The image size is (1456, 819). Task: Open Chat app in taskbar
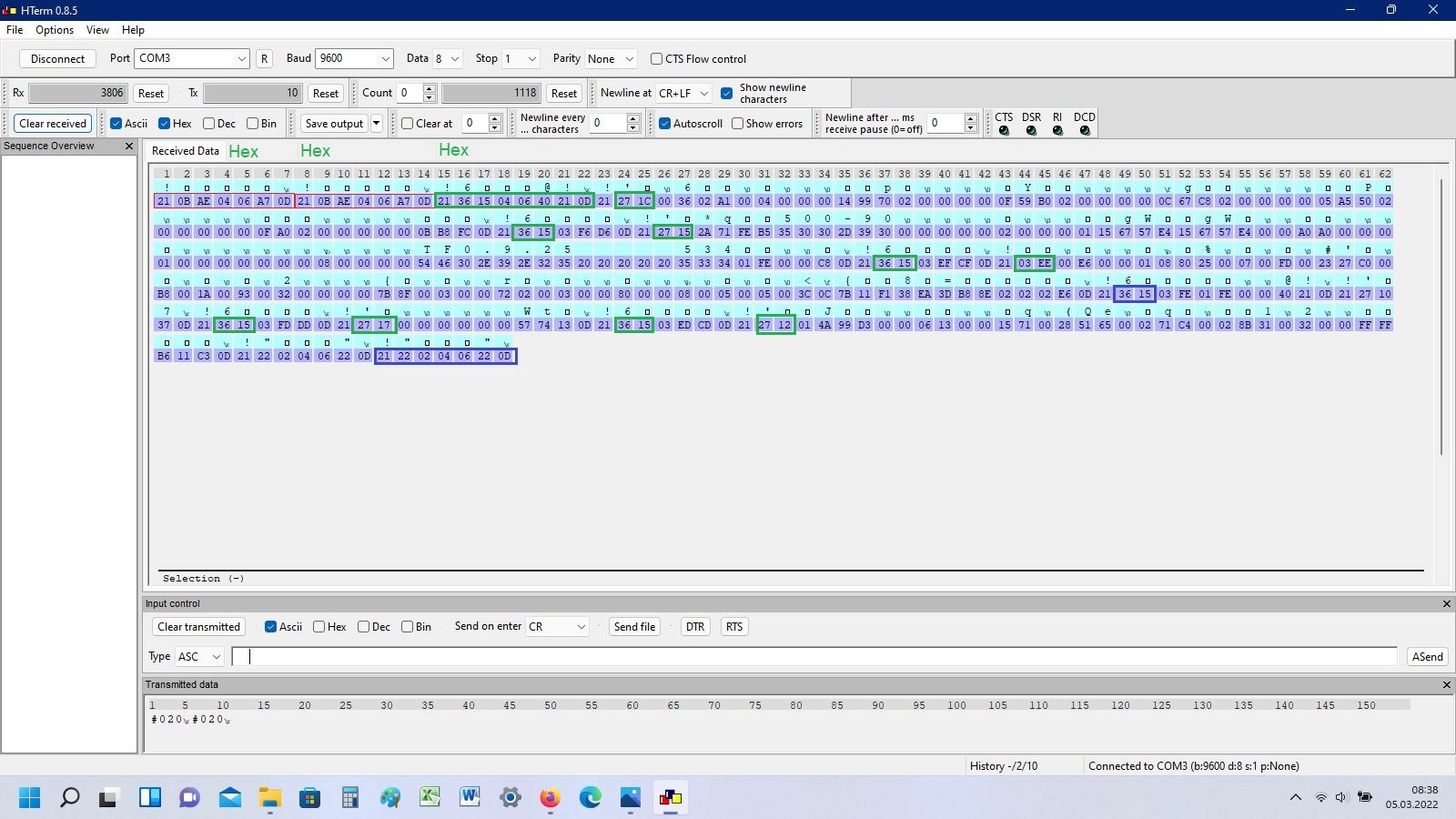click(189, 798)
